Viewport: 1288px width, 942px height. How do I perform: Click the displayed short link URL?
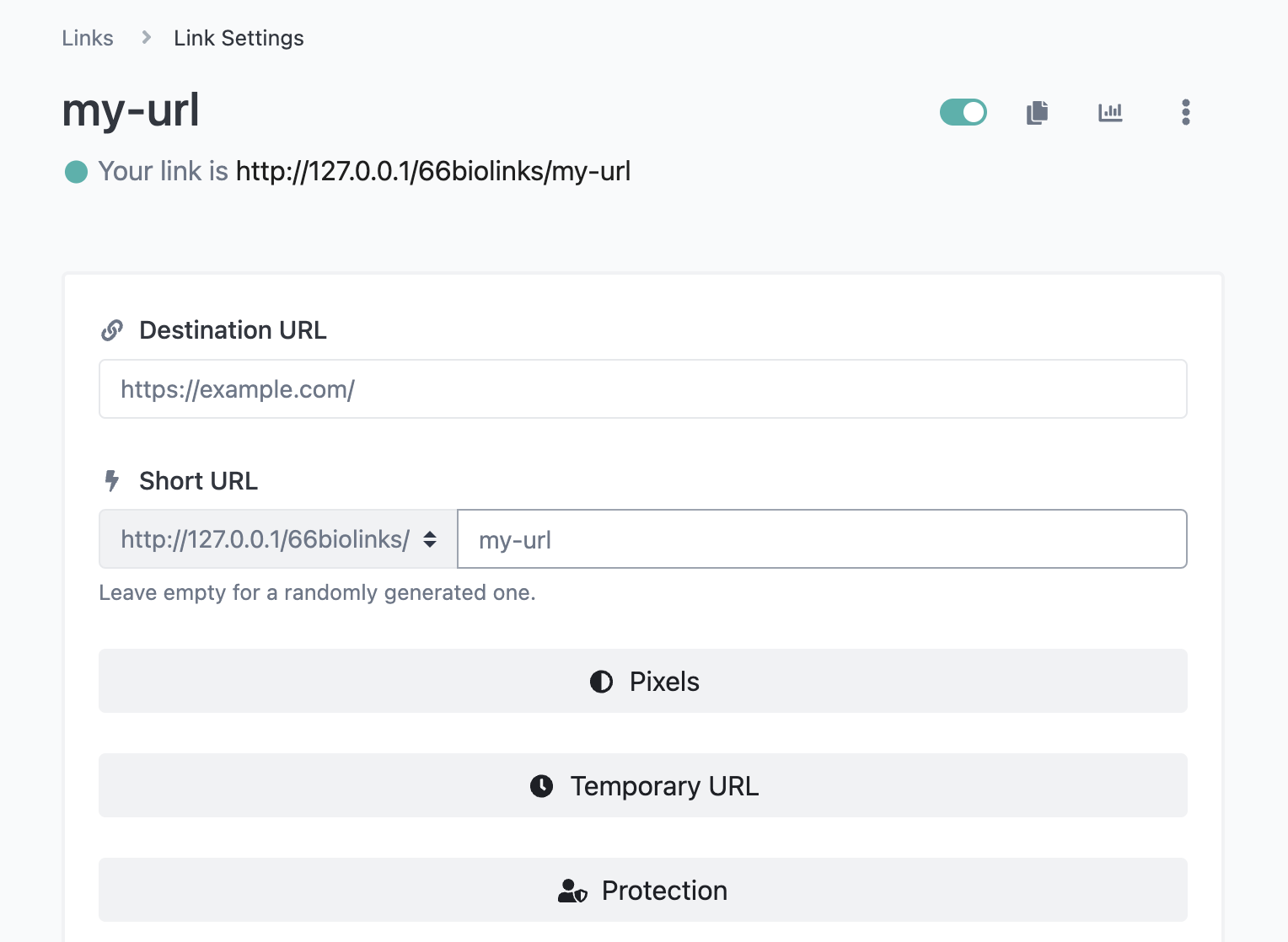(x=434, y=171)
